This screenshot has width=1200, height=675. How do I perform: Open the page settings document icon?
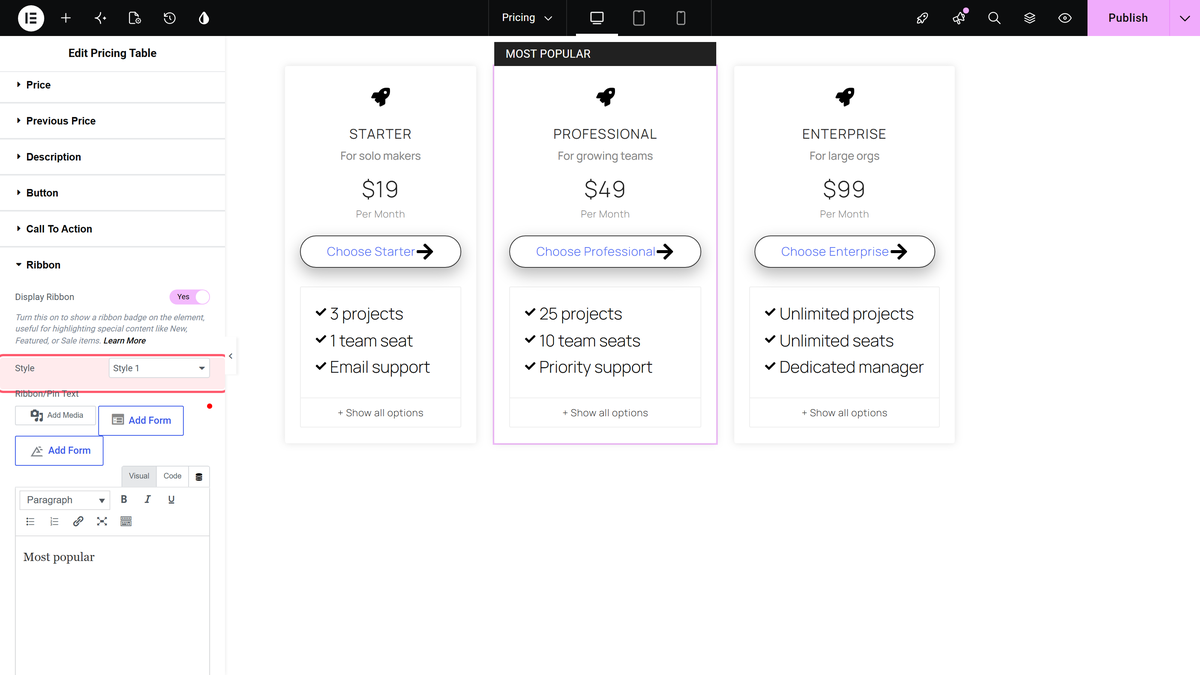[x=135, y=18]
